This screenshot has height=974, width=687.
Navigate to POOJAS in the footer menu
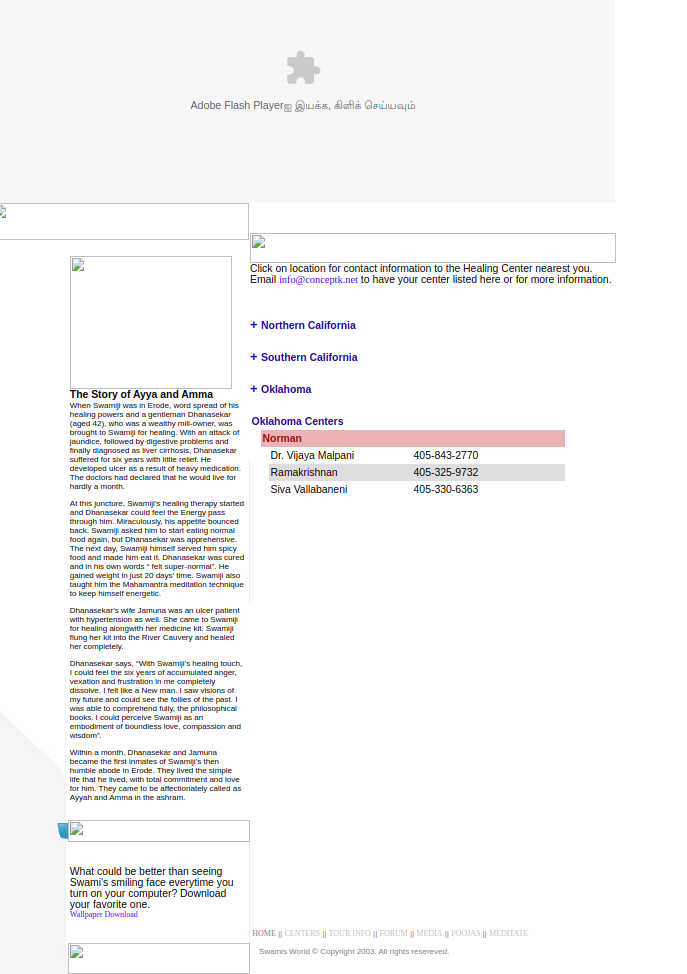[465, 933]
